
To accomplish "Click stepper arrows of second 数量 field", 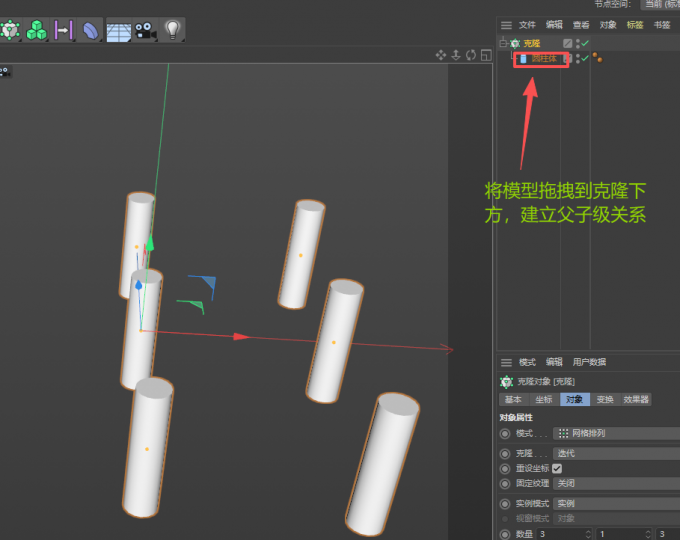I will coord(648,534).
